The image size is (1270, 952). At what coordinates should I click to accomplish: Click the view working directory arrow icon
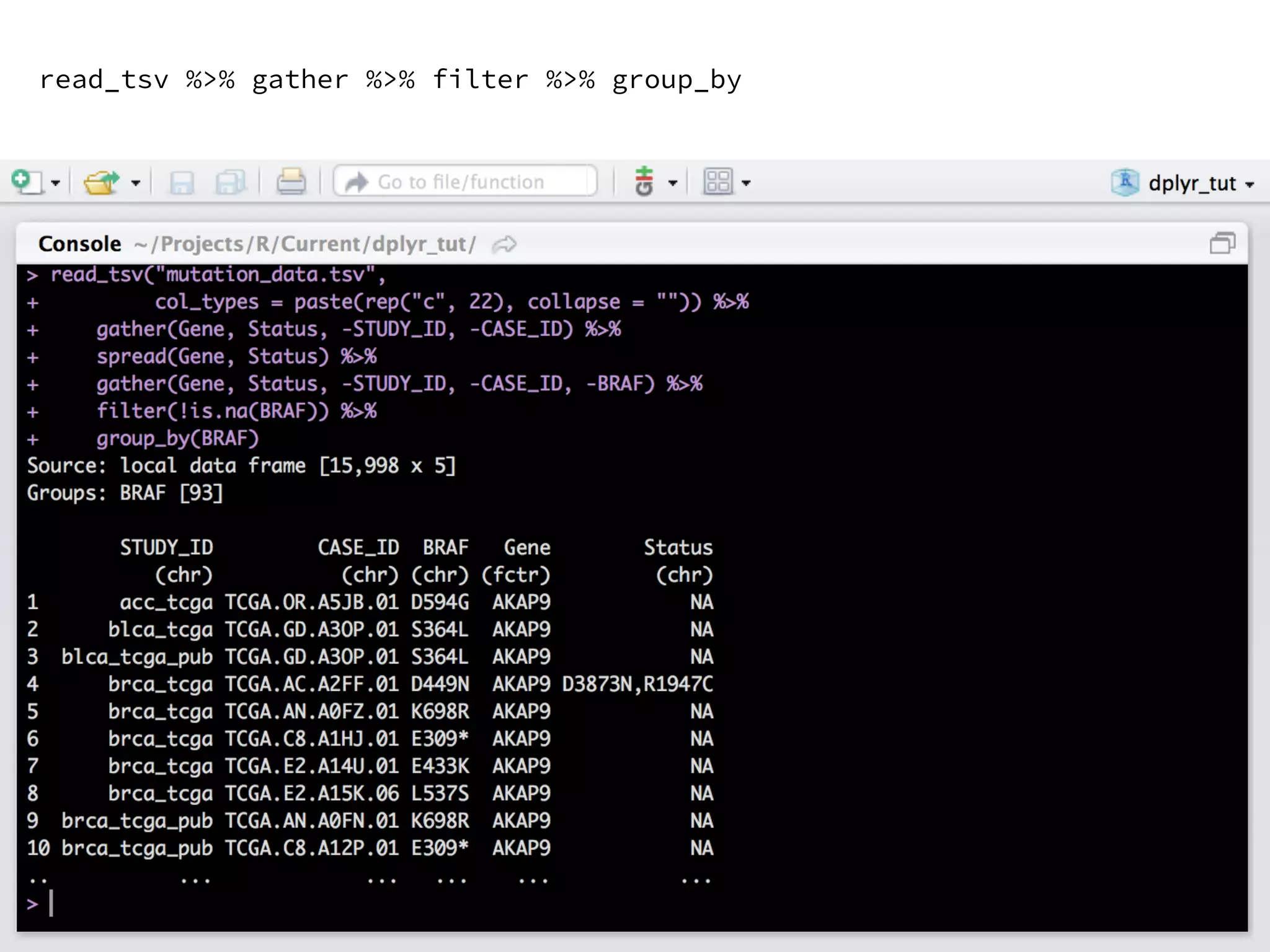point(504,245)
